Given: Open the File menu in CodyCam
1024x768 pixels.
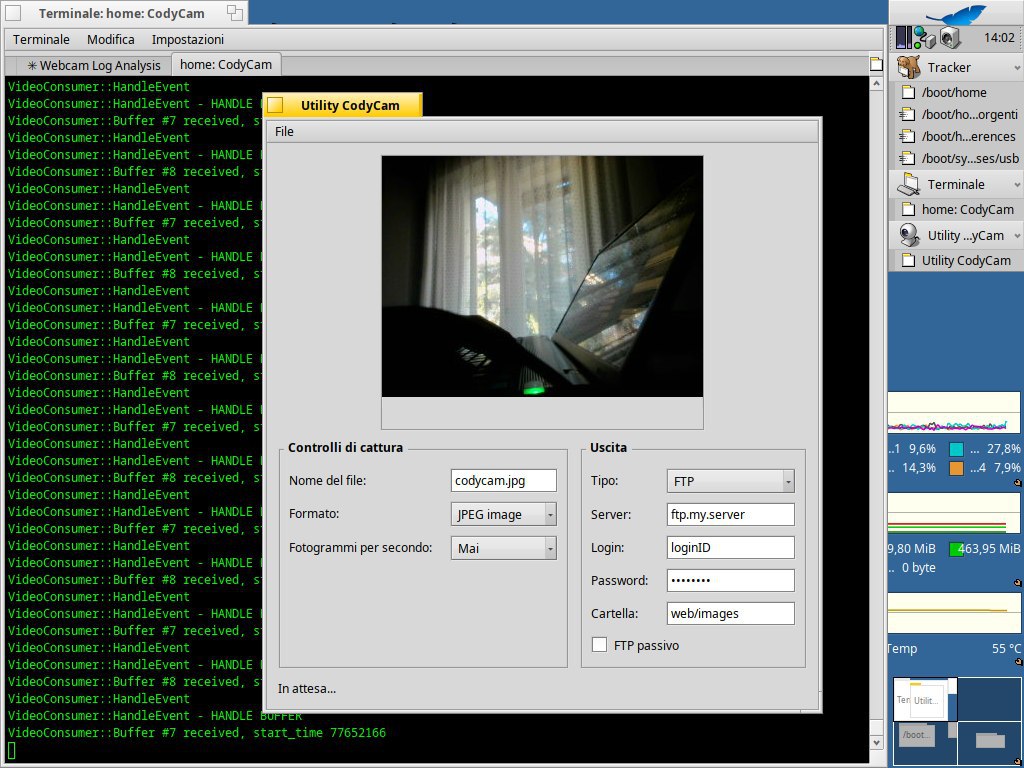Looking at the screenshot, I should tap(284, 131).
